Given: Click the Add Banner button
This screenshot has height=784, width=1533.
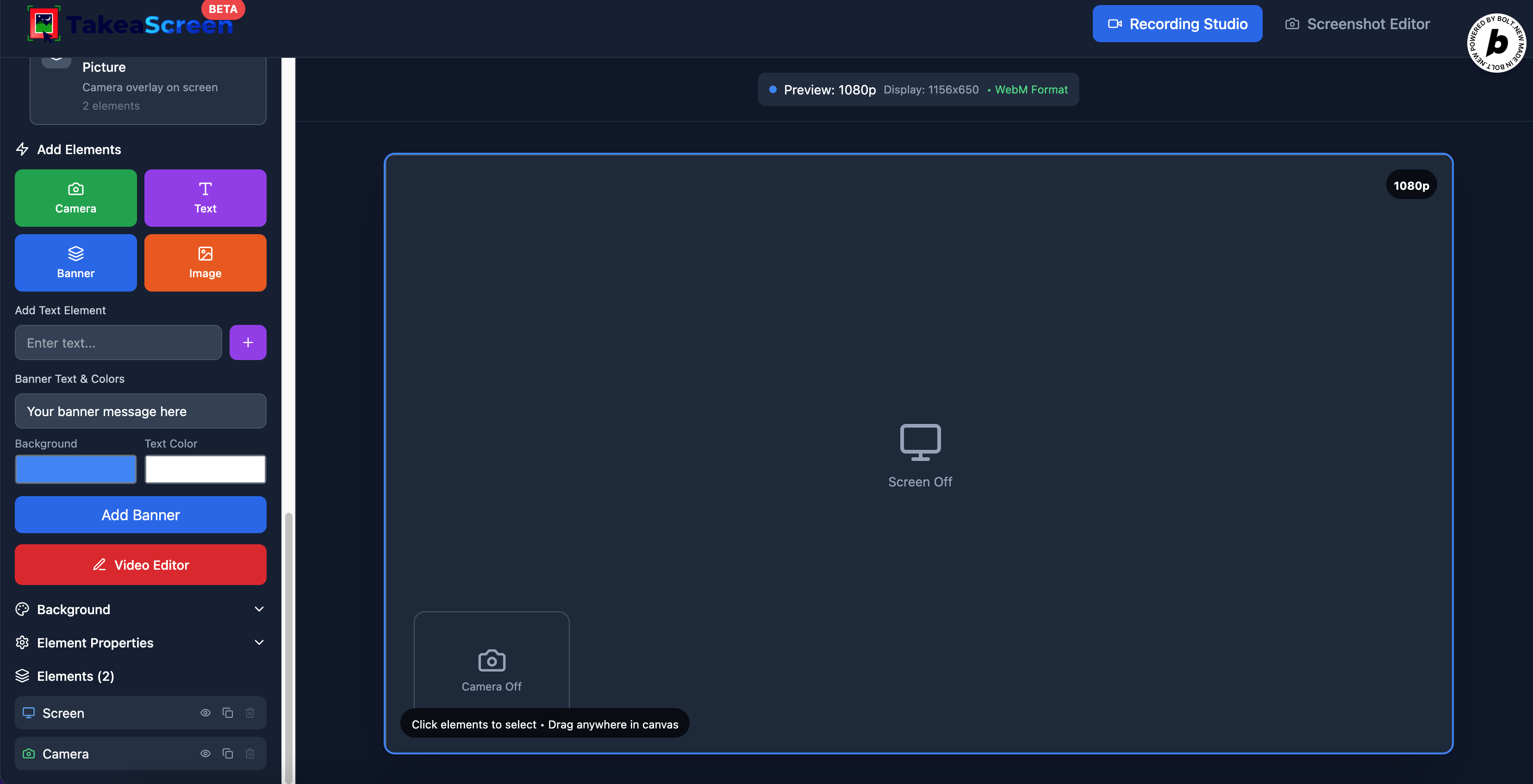Looking at the screenshot, I should click(x=140, y=515).
